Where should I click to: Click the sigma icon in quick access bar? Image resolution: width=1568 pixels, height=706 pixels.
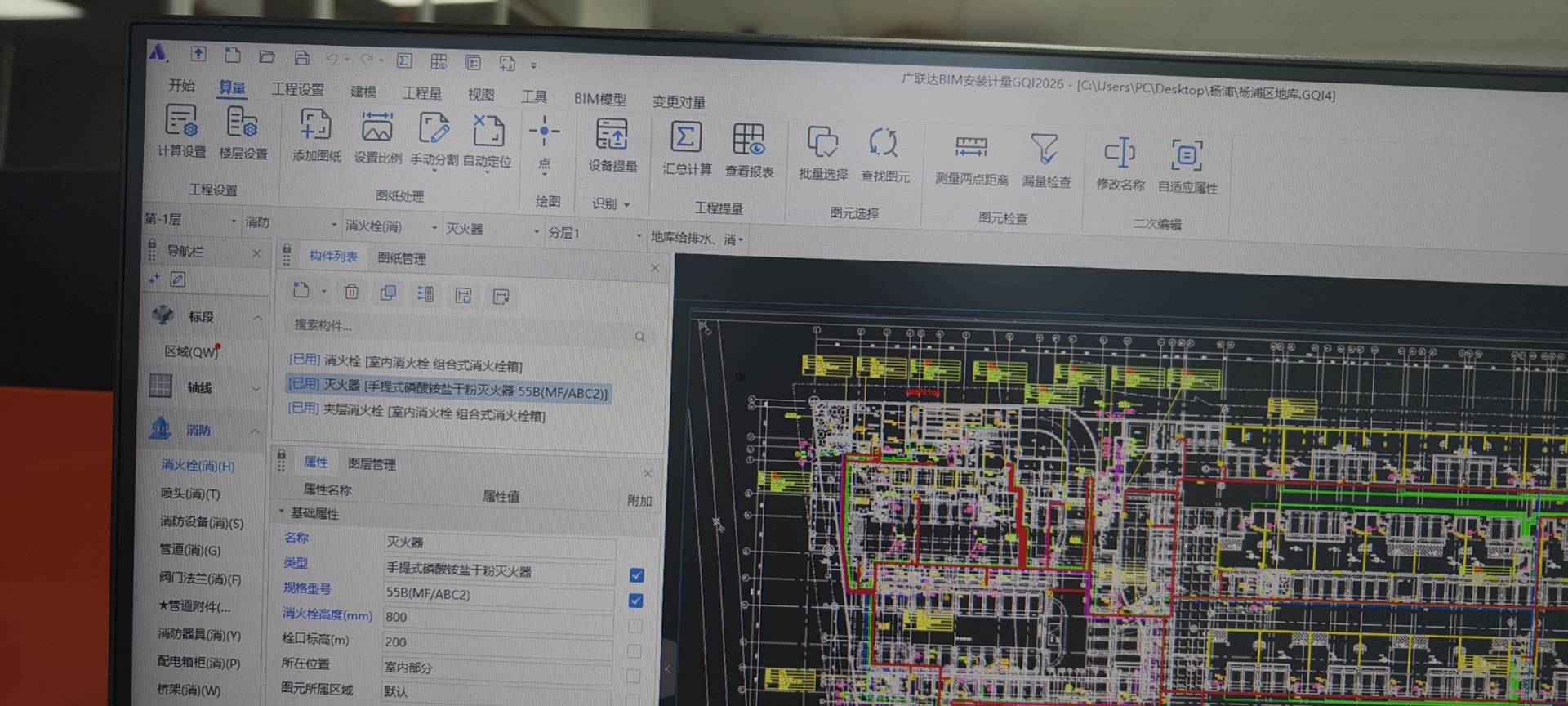[x=404, y=61]
